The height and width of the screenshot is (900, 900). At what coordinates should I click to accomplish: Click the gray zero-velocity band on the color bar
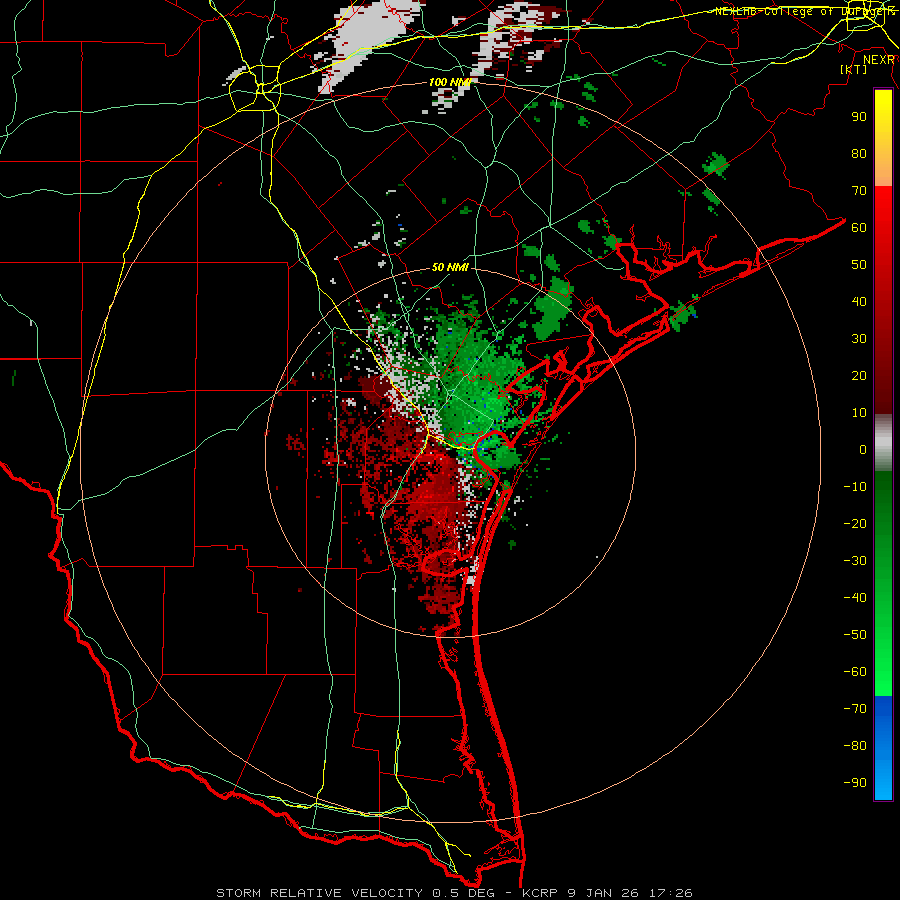[883, 443]
